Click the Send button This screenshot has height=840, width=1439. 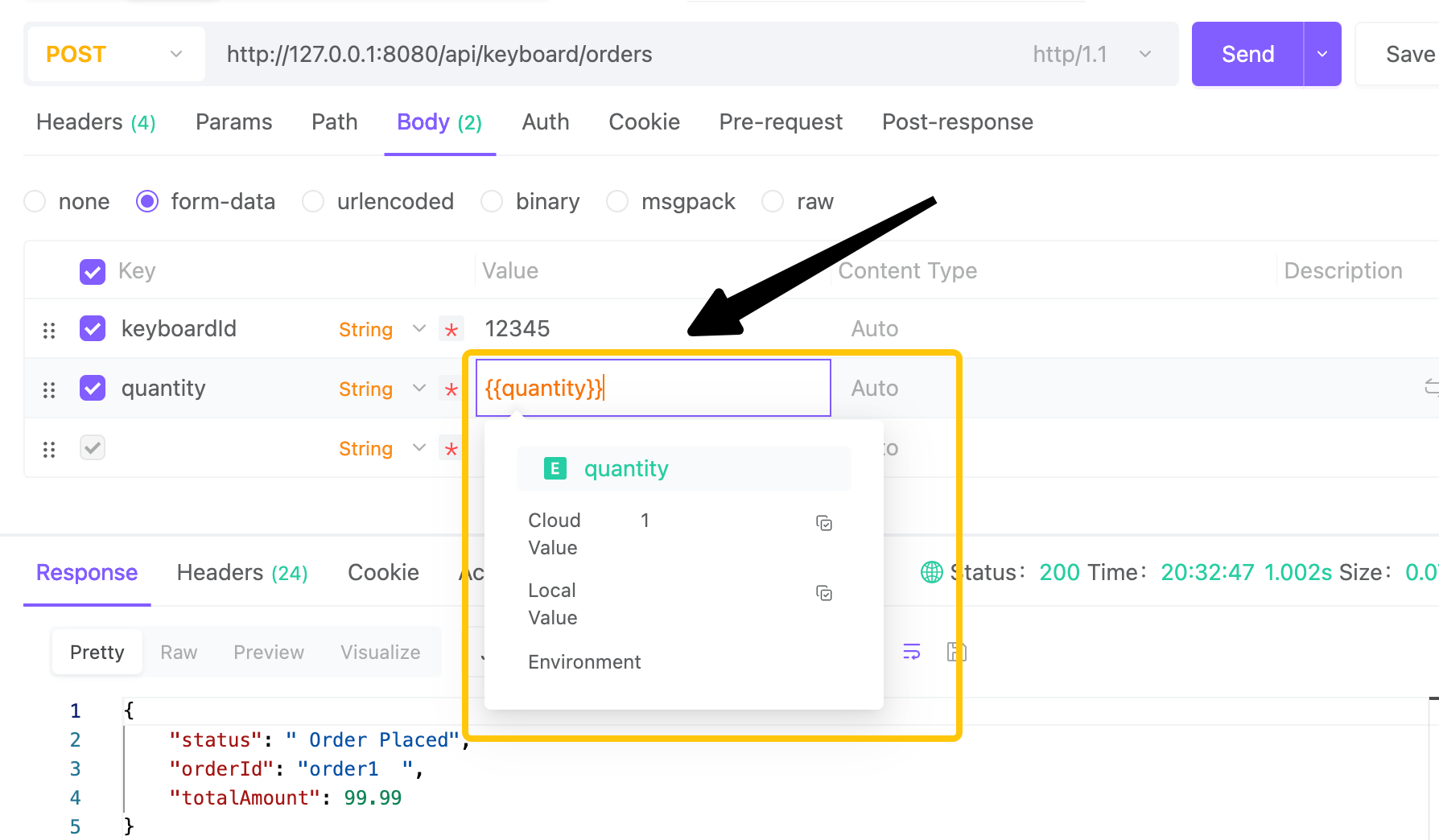tap(1247, 54)
